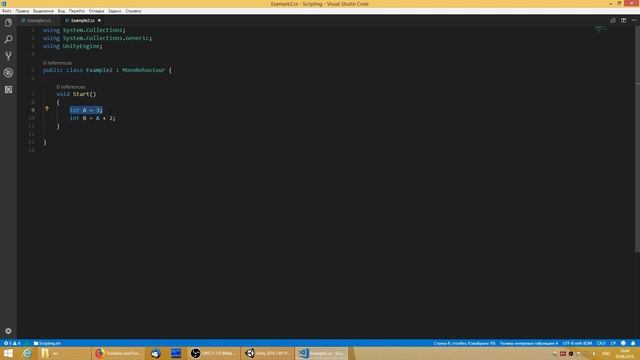Click the 0 references lens above the class
The image size is (640, 360).
tap(57, 63)
